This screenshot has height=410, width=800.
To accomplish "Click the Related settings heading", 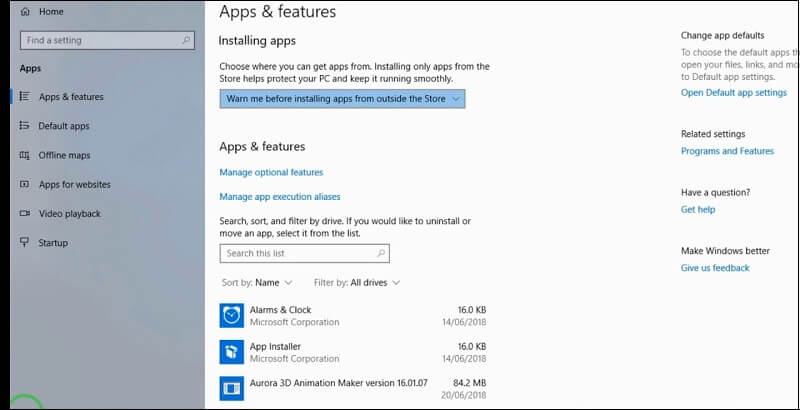I will 713,134.
